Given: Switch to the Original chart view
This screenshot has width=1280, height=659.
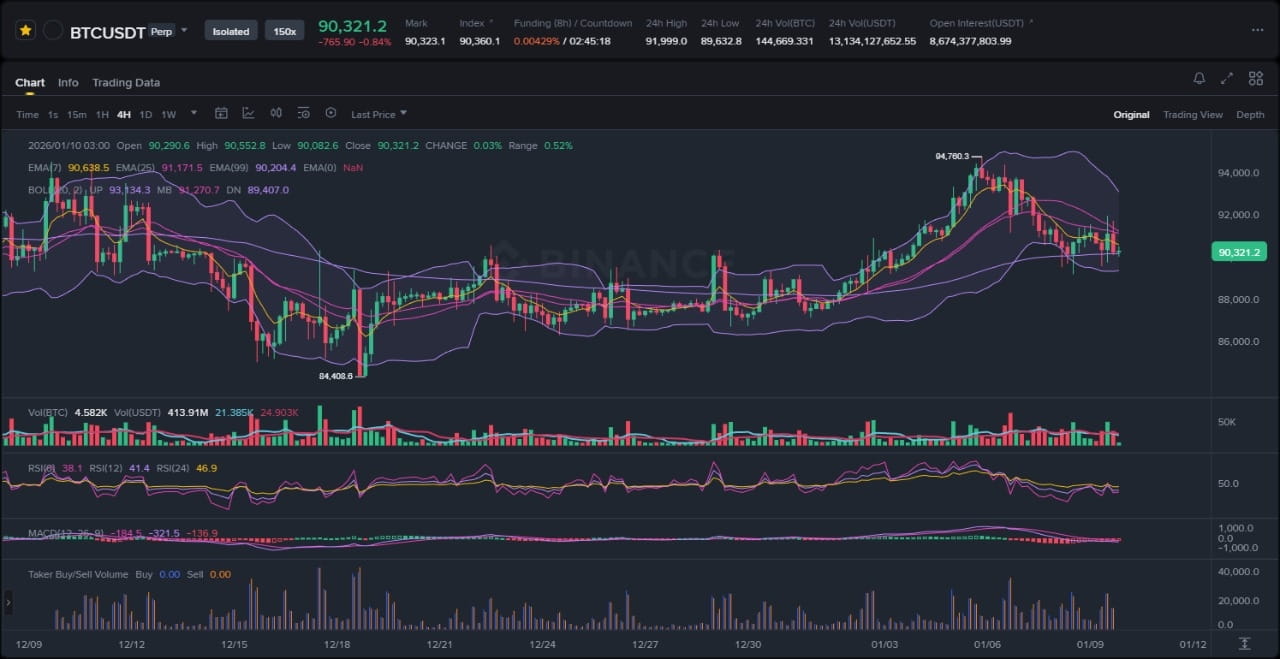Looking at the screenshot, I should 1131,115.
